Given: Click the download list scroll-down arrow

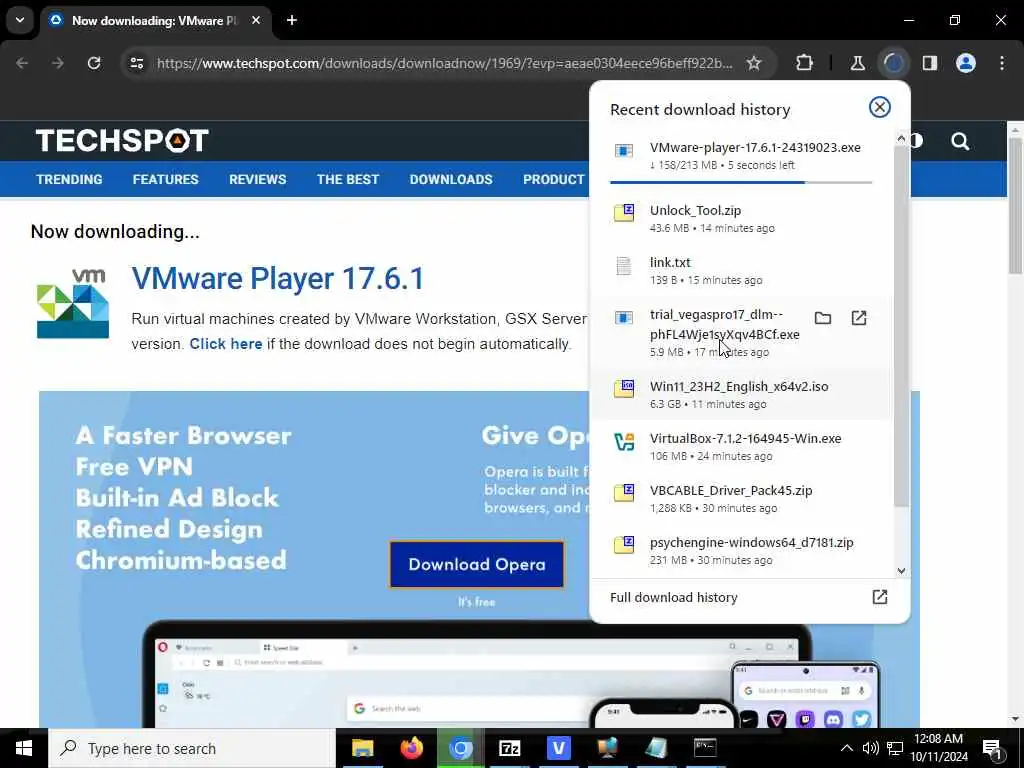Looking at the screenshot, I should tap(901, 571).
